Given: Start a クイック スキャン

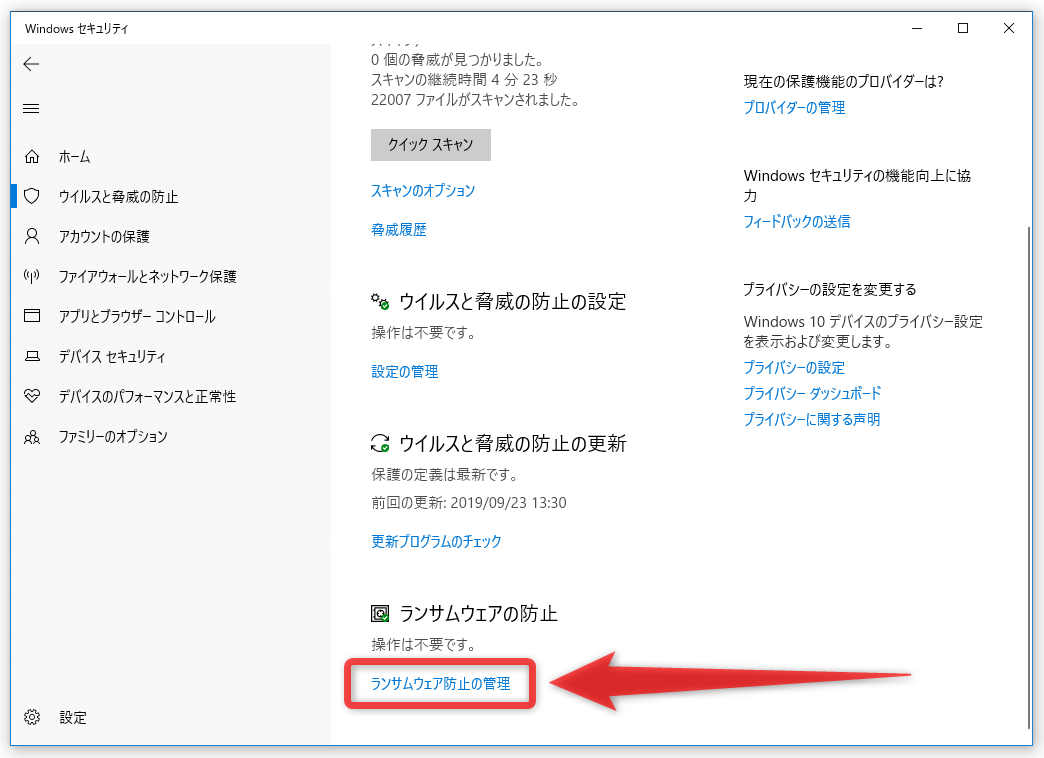Looking at the screenshot, I should 431,145.
